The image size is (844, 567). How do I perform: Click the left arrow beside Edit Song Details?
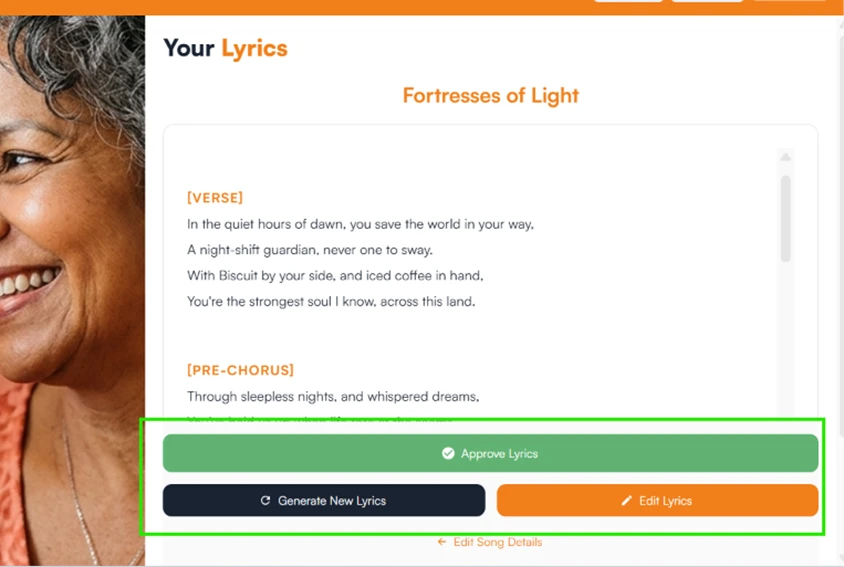pos(441,542)
